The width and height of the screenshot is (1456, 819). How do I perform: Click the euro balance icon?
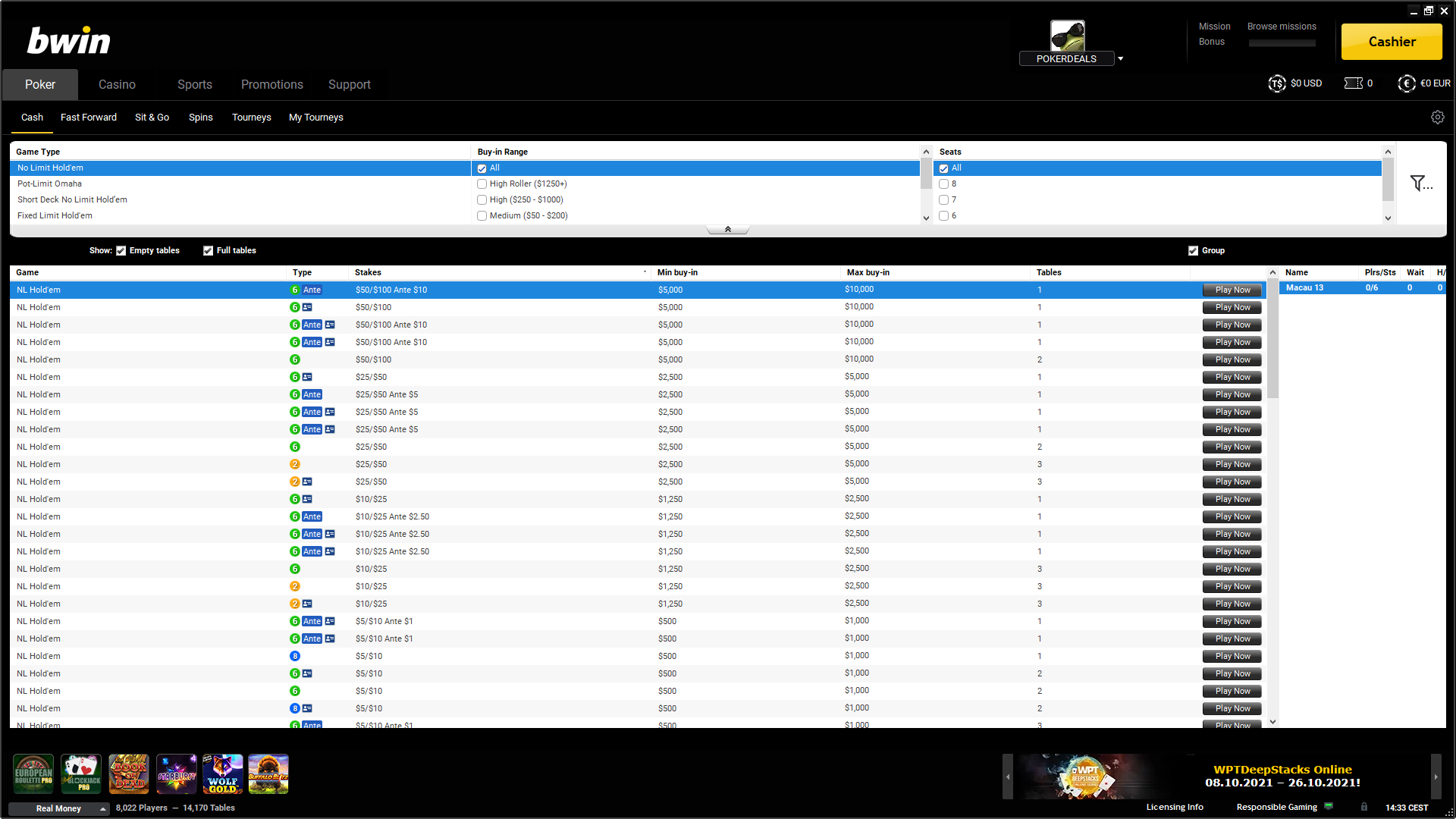coord(1406,83)
